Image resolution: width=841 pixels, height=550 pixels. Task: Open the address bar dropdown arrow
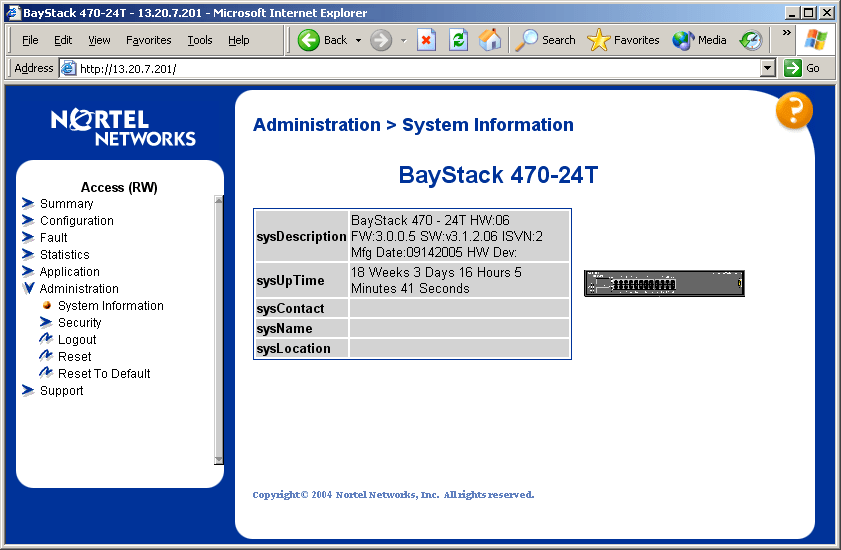768,68
